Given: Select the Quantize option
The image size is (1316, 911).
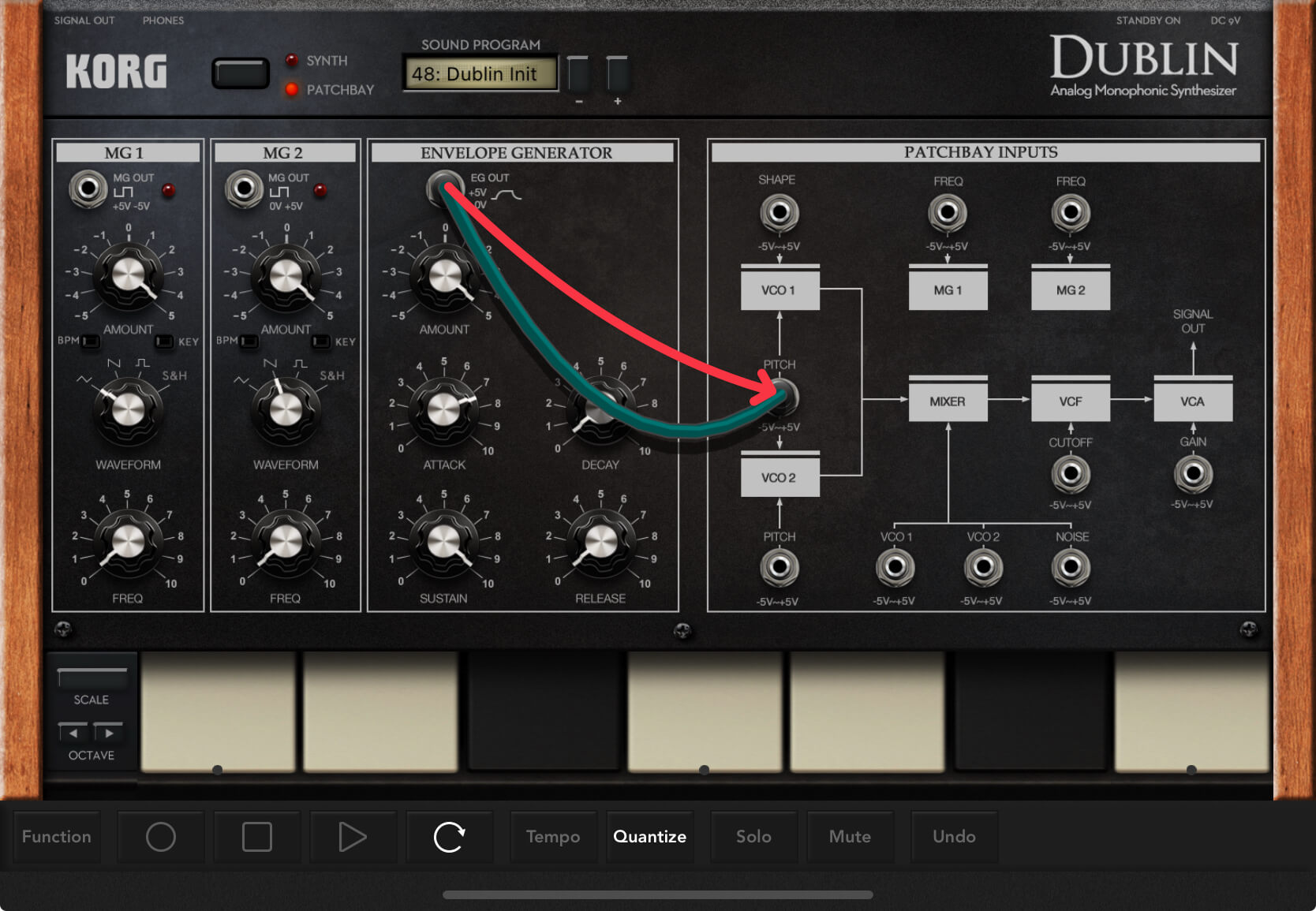Looking at the screenshot, I should tap(649, 837).
